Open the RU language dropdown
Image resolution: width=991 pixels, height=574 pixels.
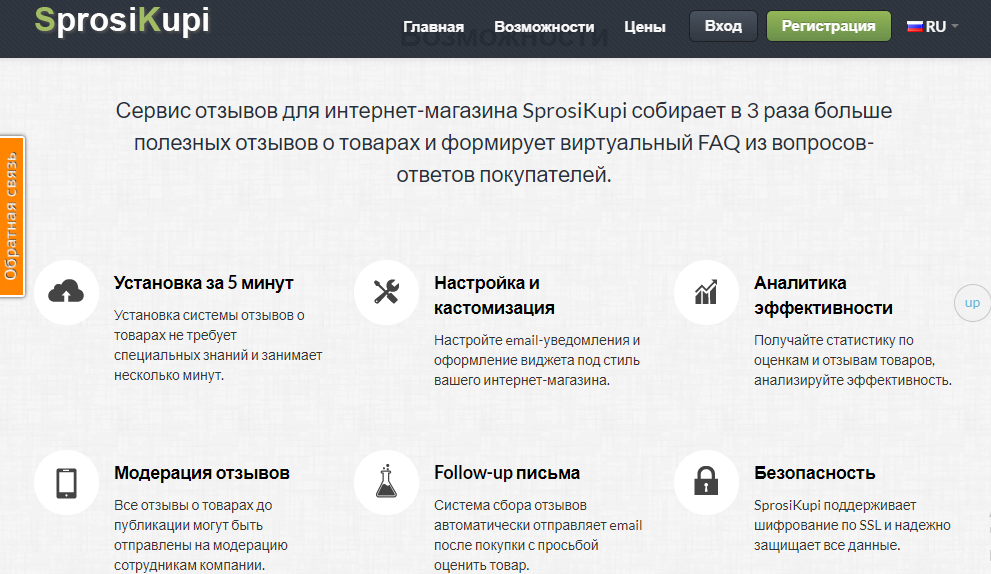933,27
